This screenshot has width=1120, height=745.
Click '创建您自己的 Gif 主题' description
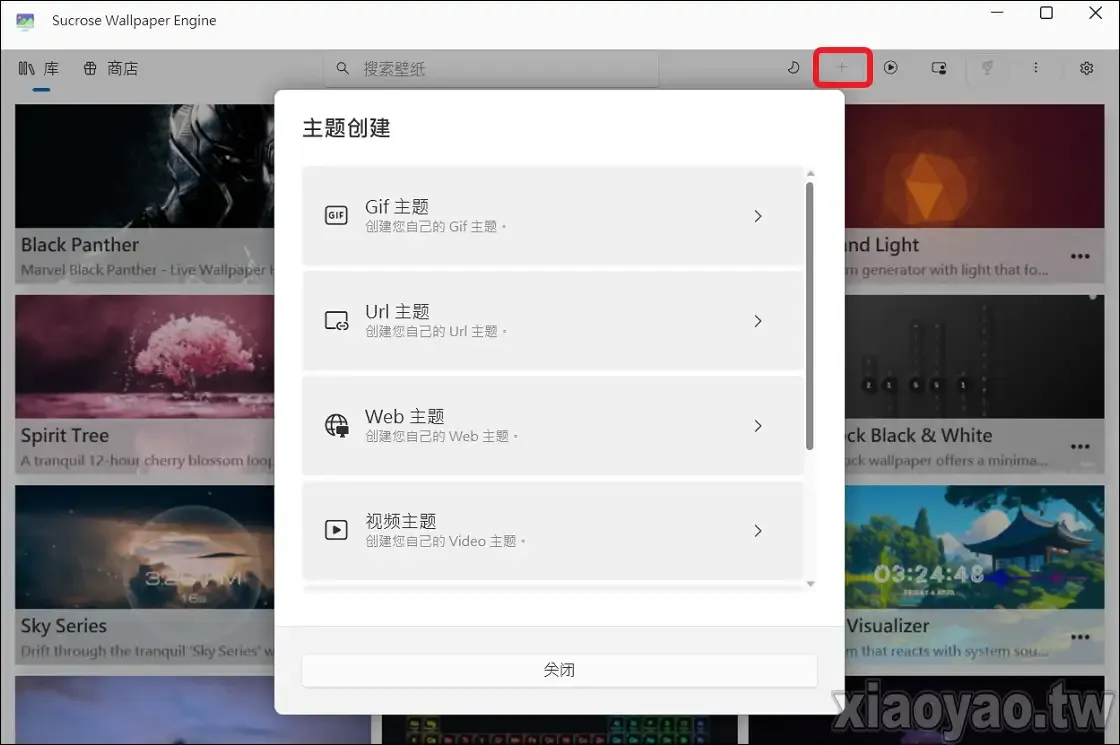pyautogui.click(x=436, y=226)
